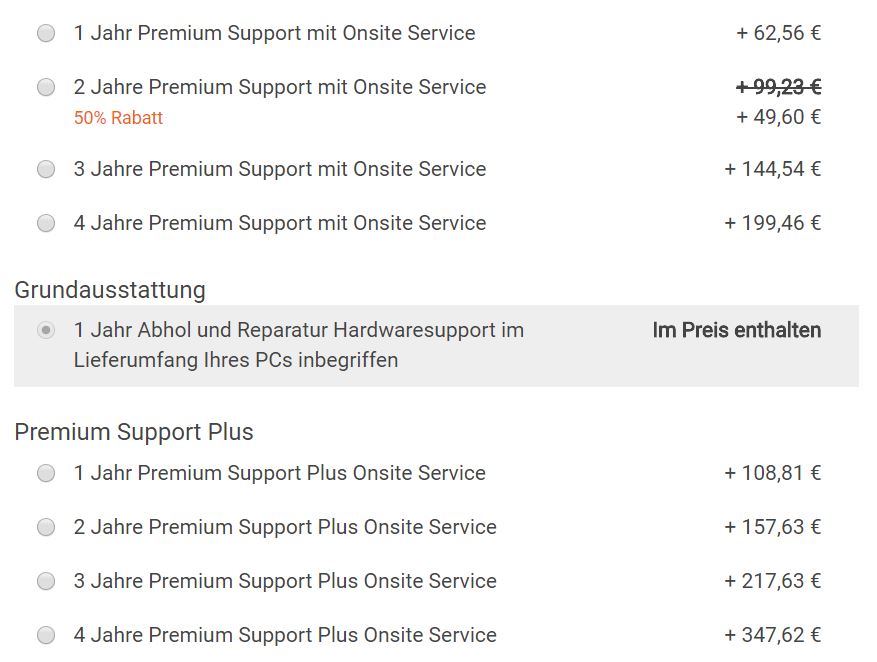Select 2 Jahre Premium Support Plus radio button
877x662 pixels.
click(x=46, y=527)
